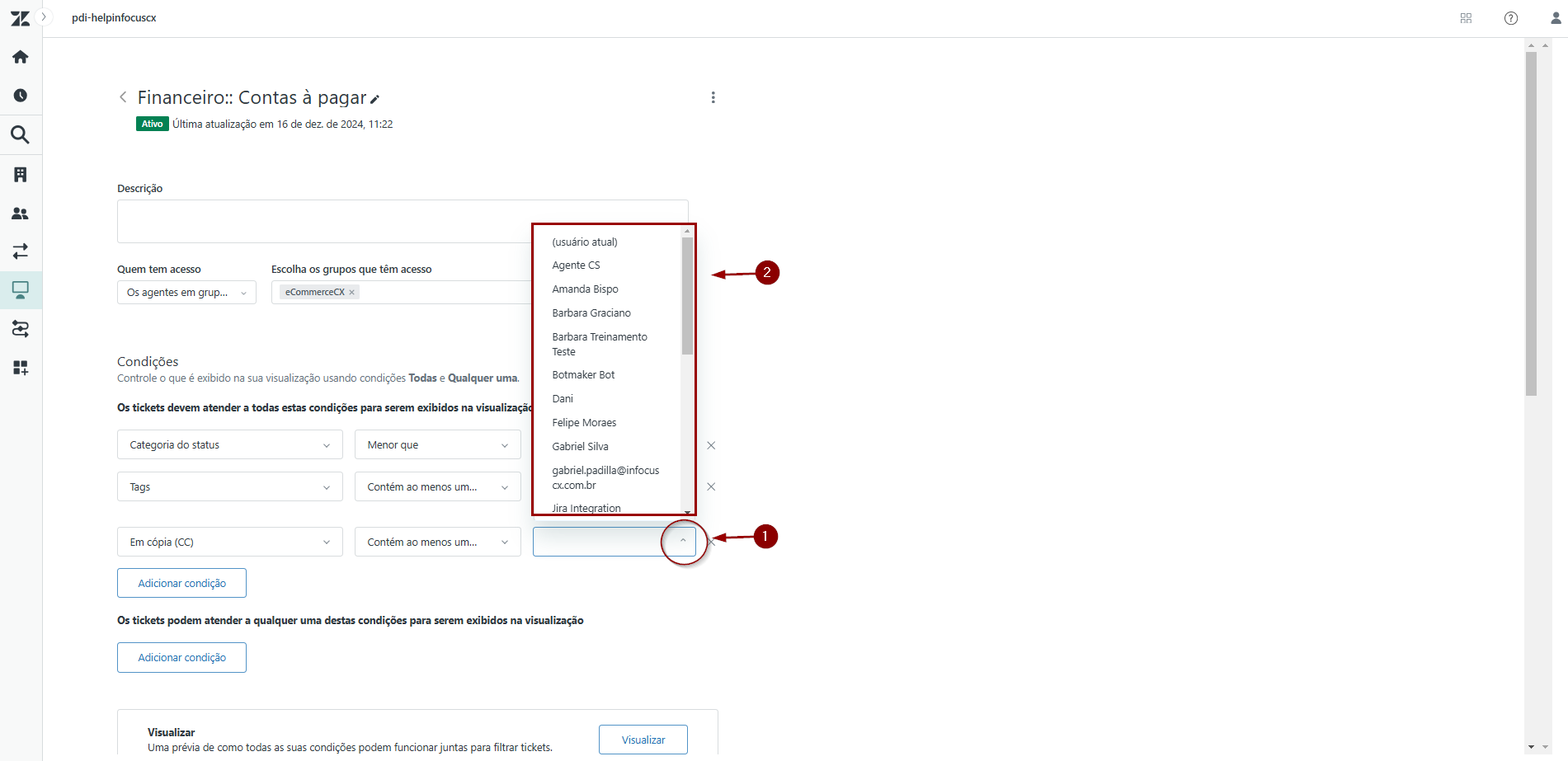Expand the Categoria do status dropdown
Image resolution: width=1568 pixels, height=761 pixels.
pyautogui.click(x=229, y=444)
